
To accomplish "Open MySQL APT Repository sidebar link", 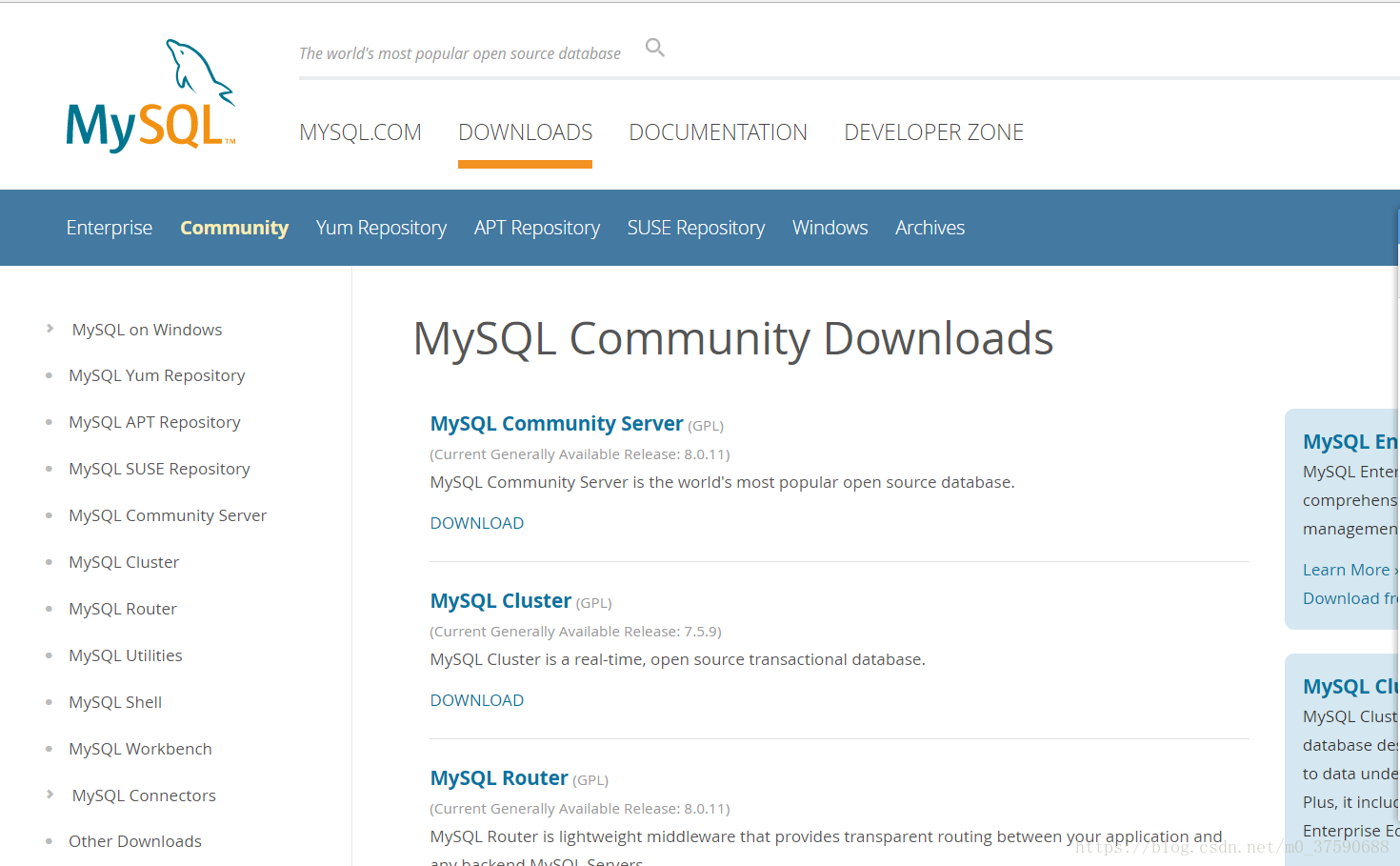I will pos(154,422).
